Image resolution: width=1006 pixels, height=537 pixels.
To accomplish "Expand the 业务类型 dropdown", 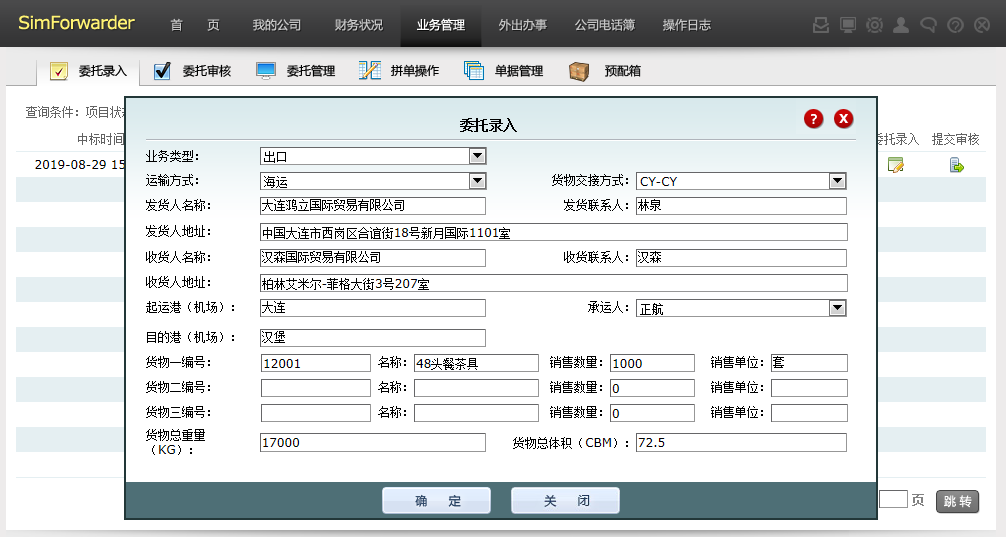I will coord(477,156).
